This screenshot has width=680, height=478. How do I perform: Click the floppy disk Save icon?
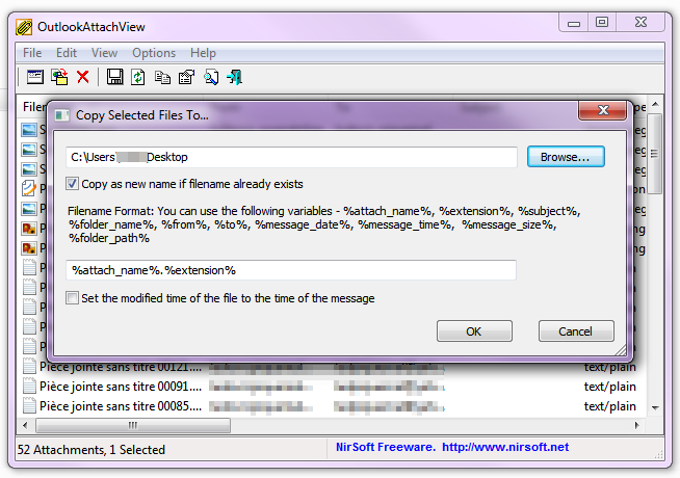(x=114, y=77)
